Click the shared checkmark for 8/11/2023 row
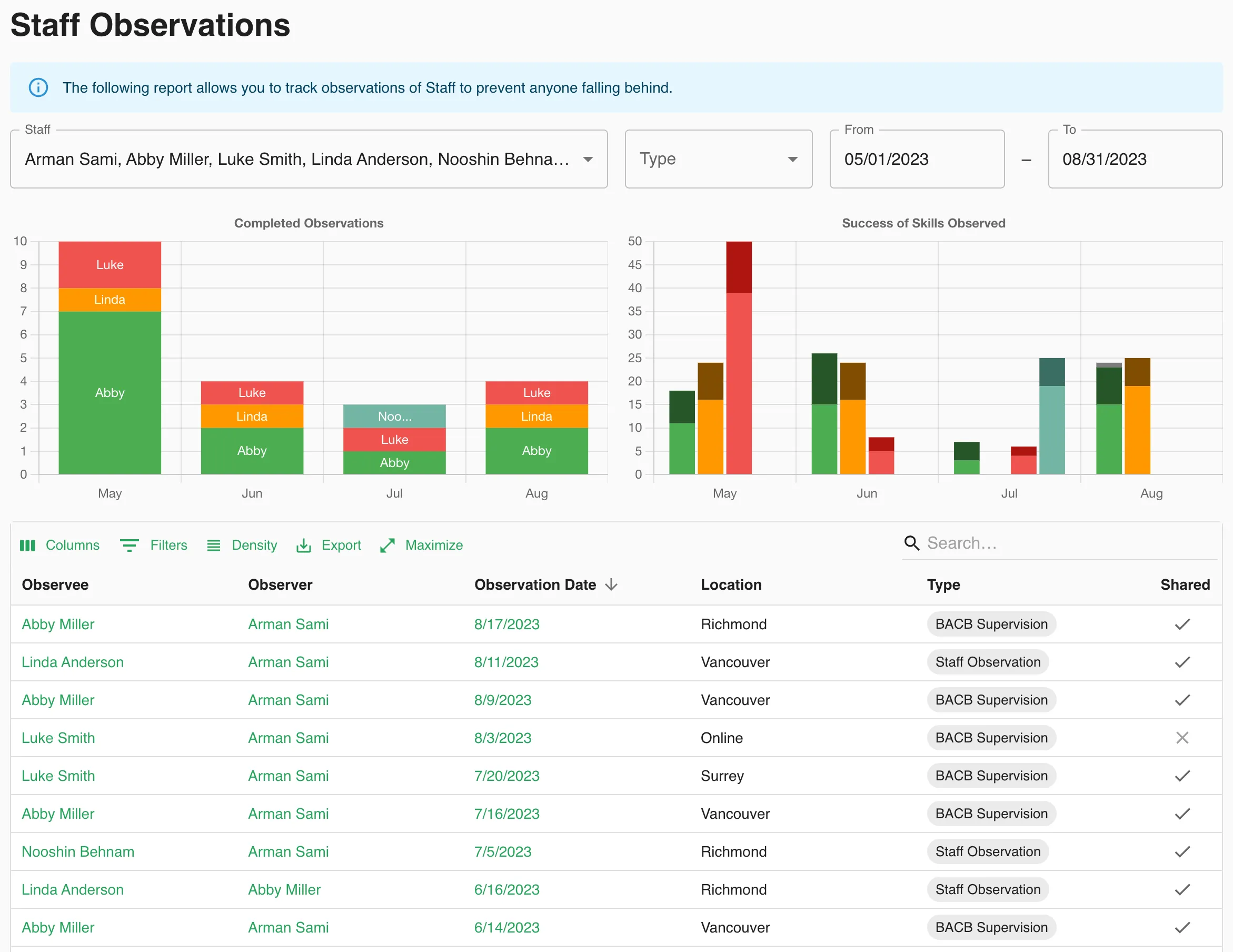Image resolution: width=1233 pixels, height=952 pixels. 1182,662
